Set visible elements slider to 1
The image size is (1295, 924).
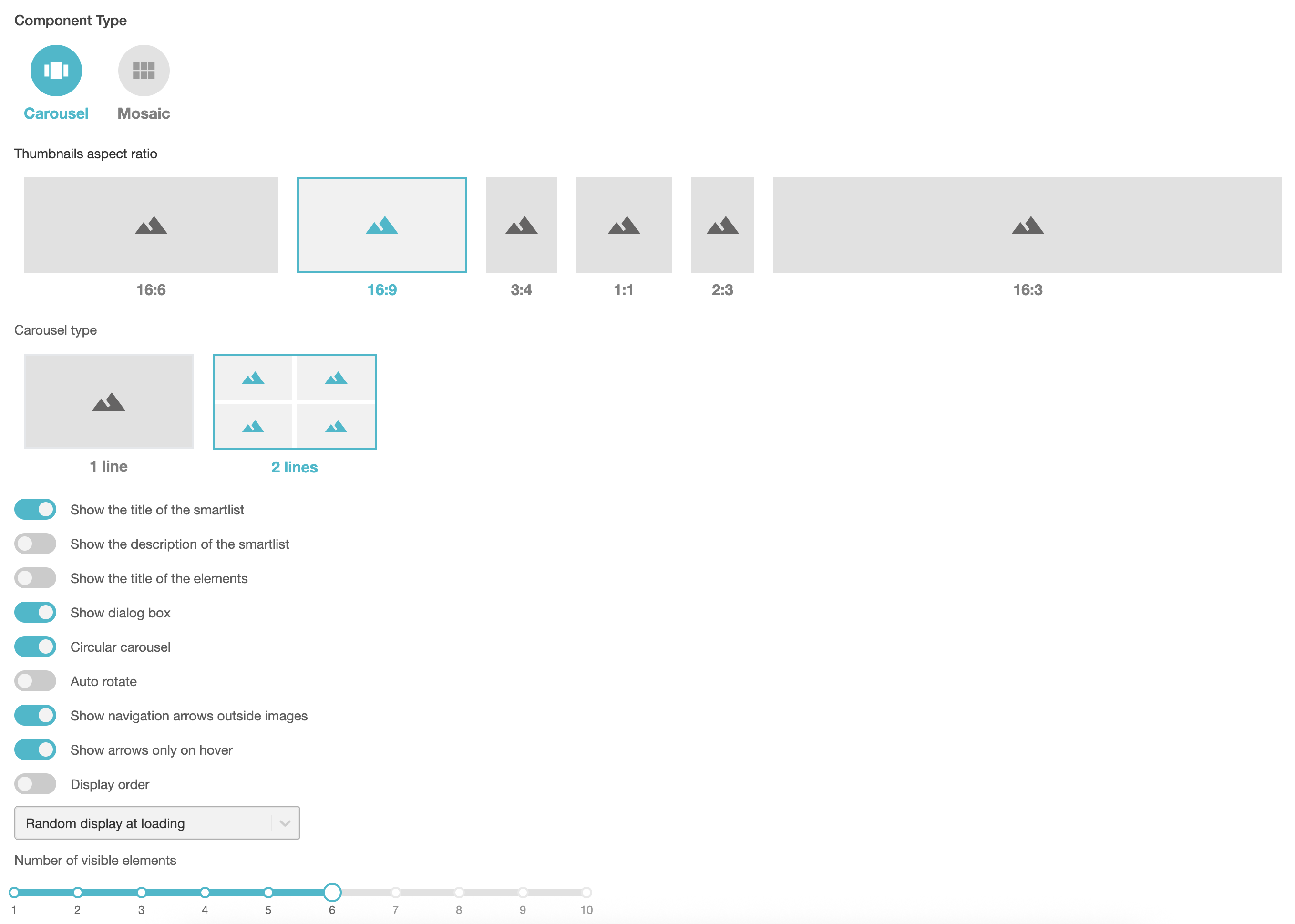tap(14, 892)
